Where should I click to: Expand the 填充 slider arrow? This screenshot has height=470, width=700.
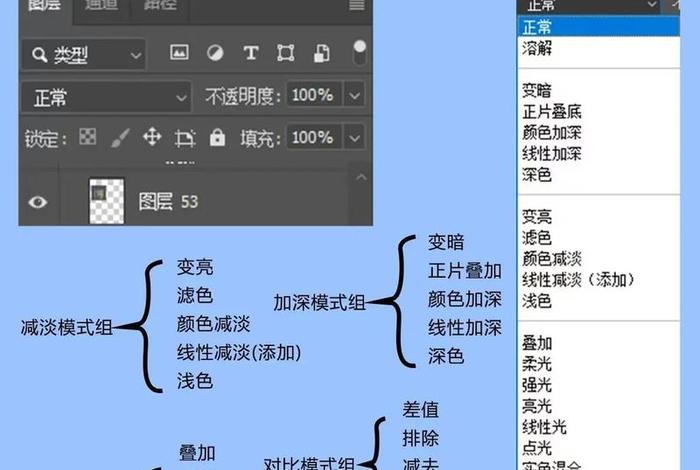[354, 137]
